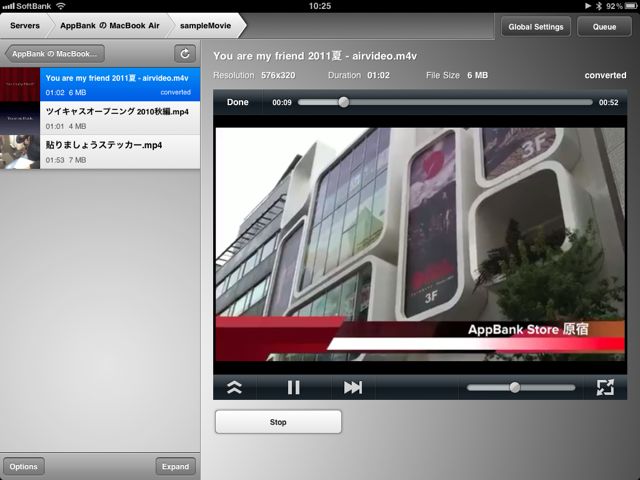640x480 pixels.
Task: Tap the video frame showing AppBank Store
Action: (420, 244)
